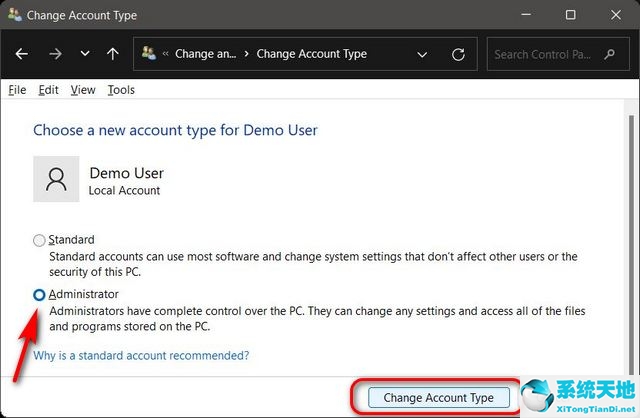The image size is (640, 418).
Task: Go back using the back arrow
Action: (22, 53)
